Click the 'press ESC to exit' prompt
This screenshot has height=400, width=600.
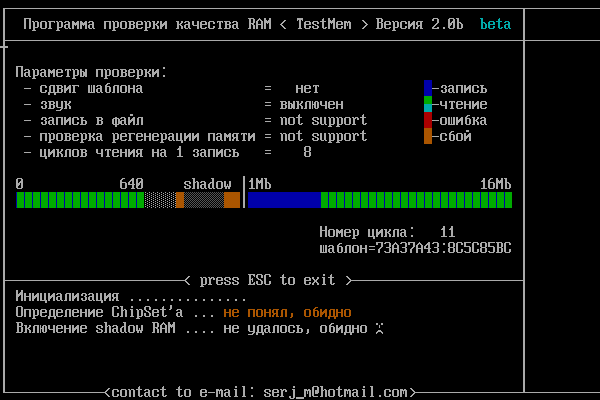click(x=267, y=280)
